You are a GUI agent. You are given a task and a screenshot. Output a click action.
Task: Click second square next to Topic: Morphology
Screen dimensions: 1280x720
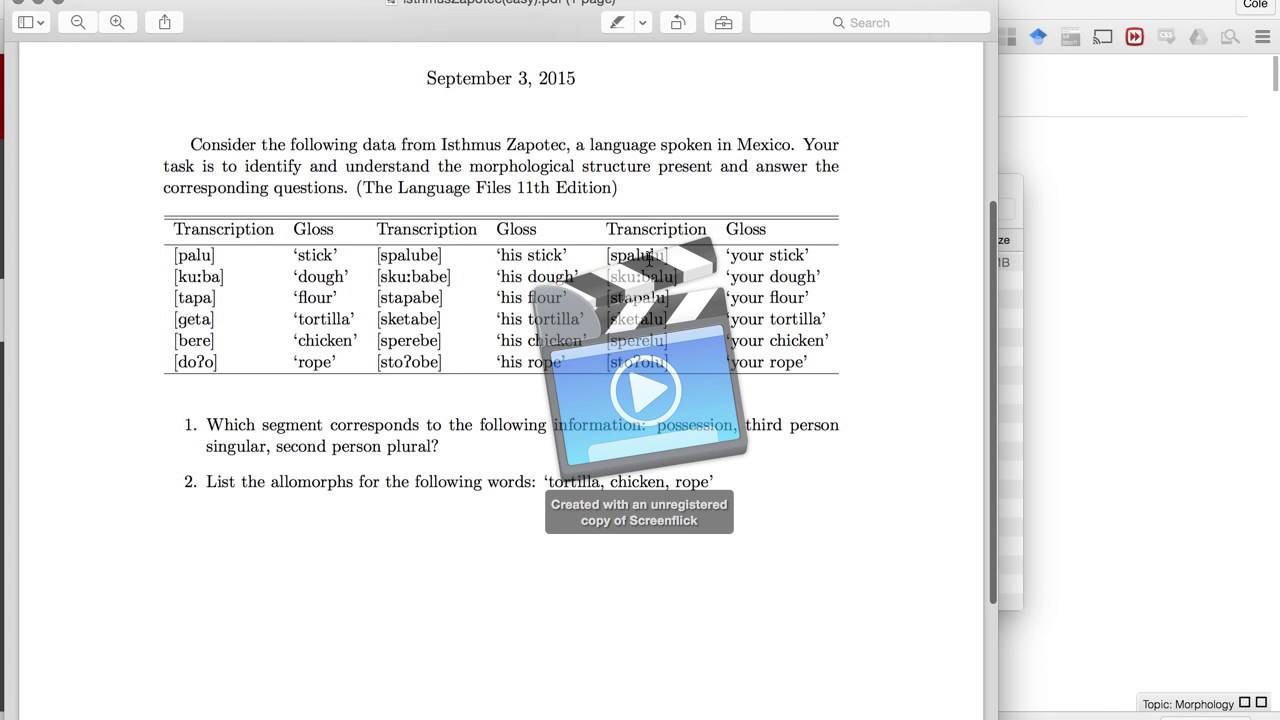click(x=1261, y=703)
